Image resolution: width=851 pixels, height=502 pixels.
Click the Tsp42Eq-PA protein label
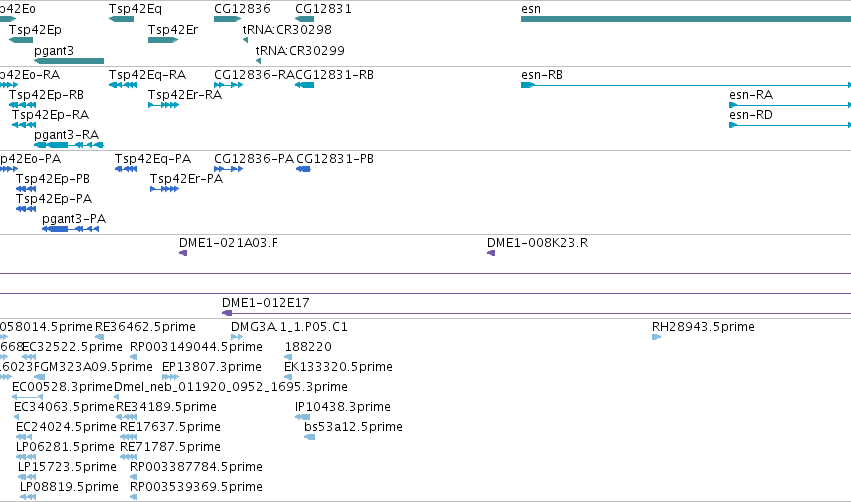click(x=153, y=158)
